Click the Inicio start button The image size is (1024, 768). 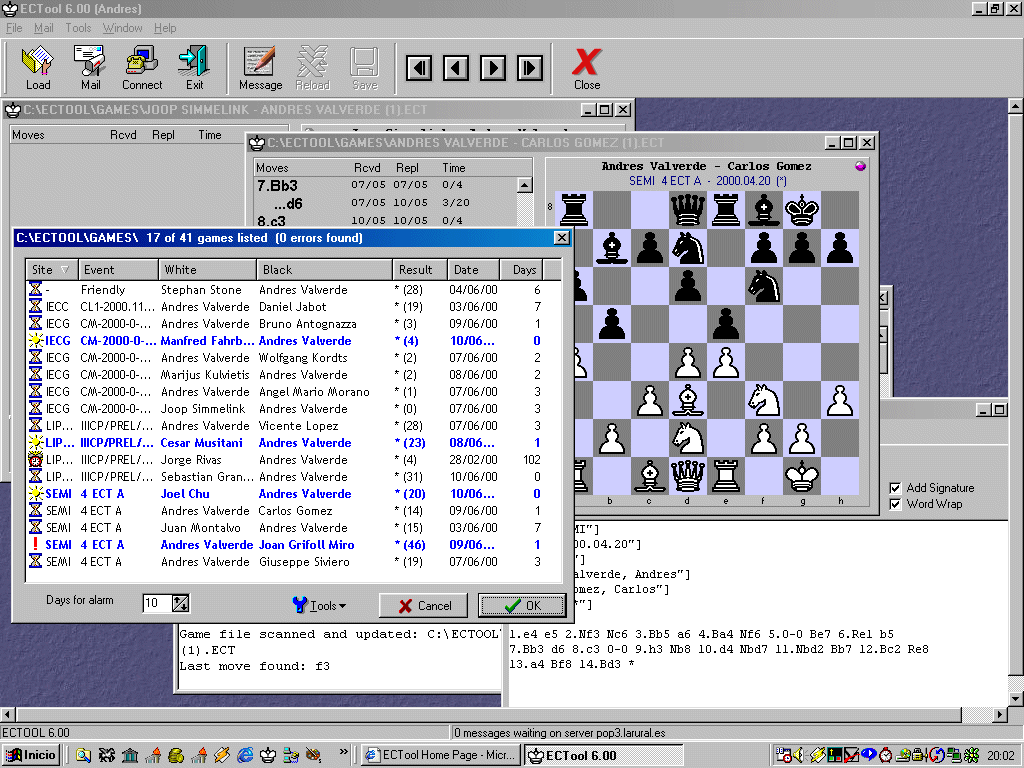pos(31,756)
